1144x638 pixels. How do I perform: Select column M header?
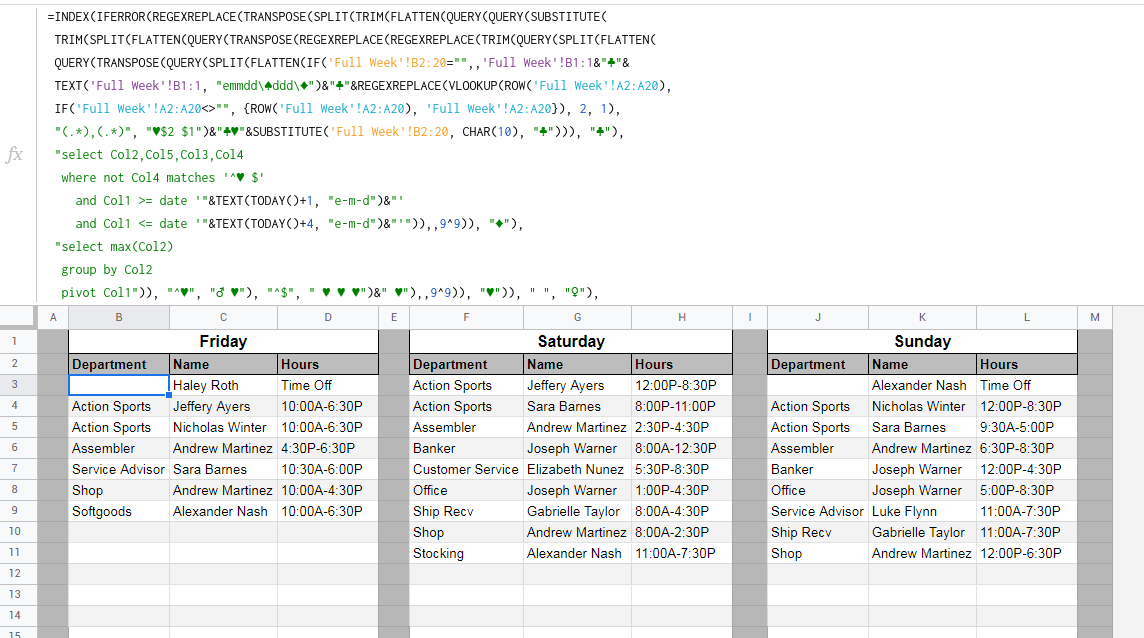1094,317
